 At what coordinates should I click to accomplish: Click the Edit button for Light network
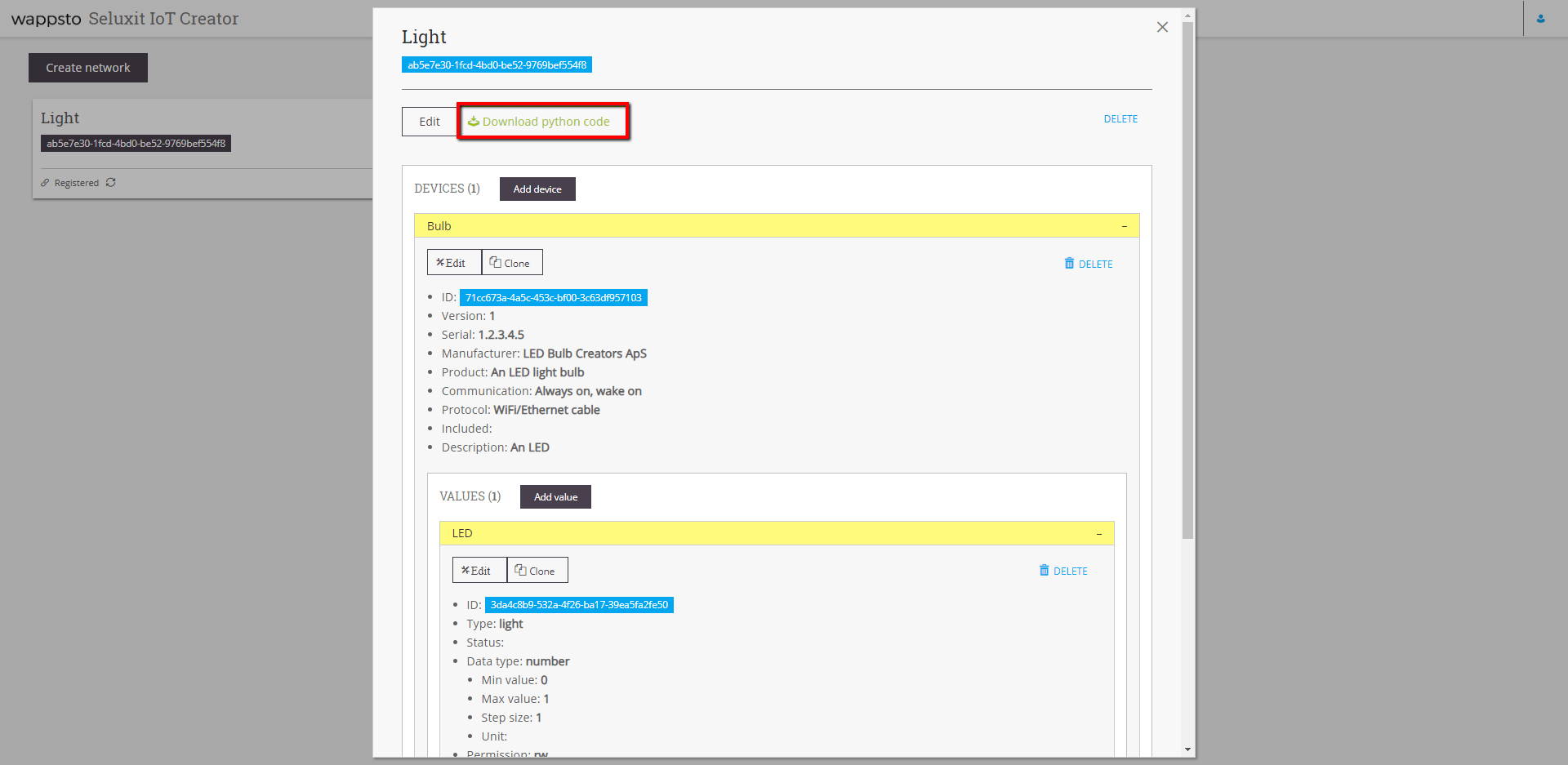430,122
